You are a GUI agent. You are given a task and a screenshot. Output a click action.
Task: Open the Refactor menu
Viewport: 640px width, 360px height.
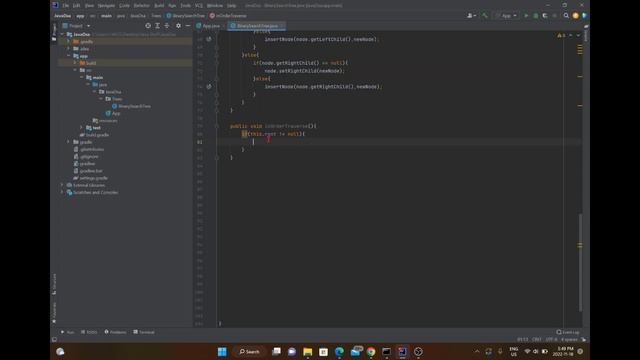tap(142, 6)
